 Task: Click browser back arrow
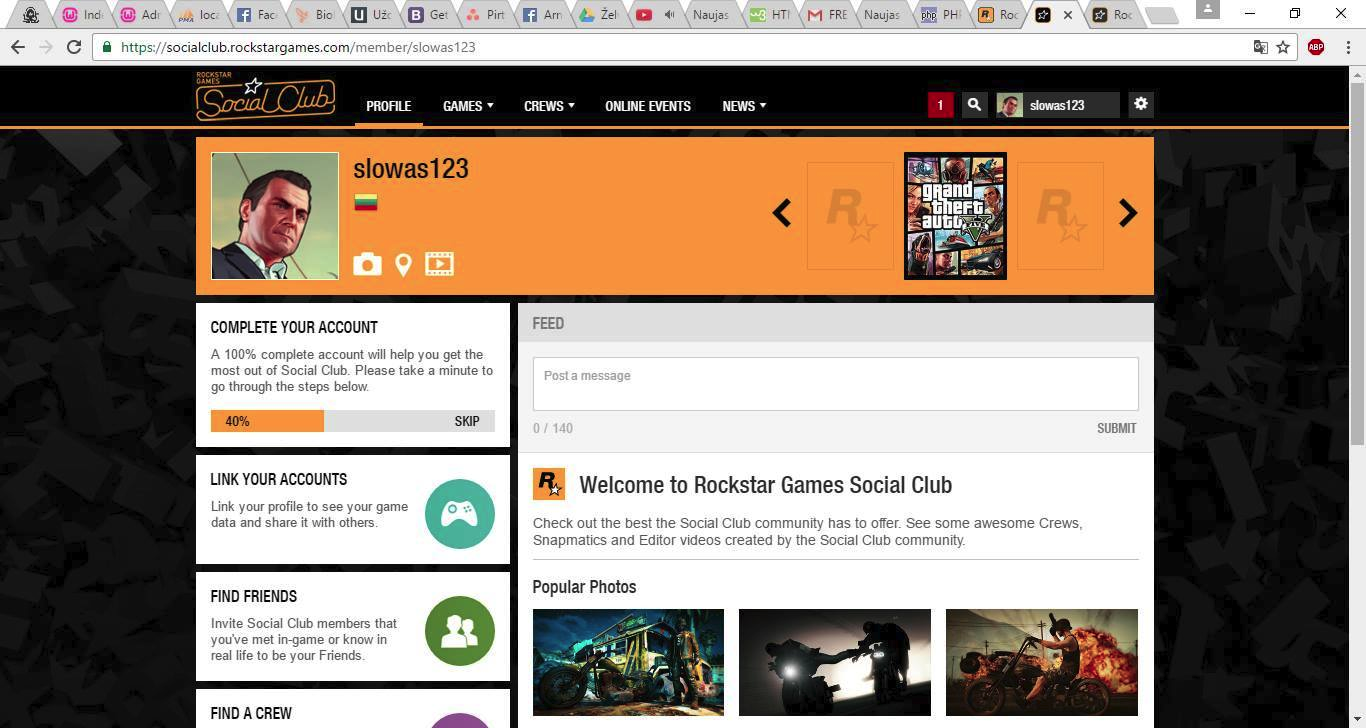17,47
